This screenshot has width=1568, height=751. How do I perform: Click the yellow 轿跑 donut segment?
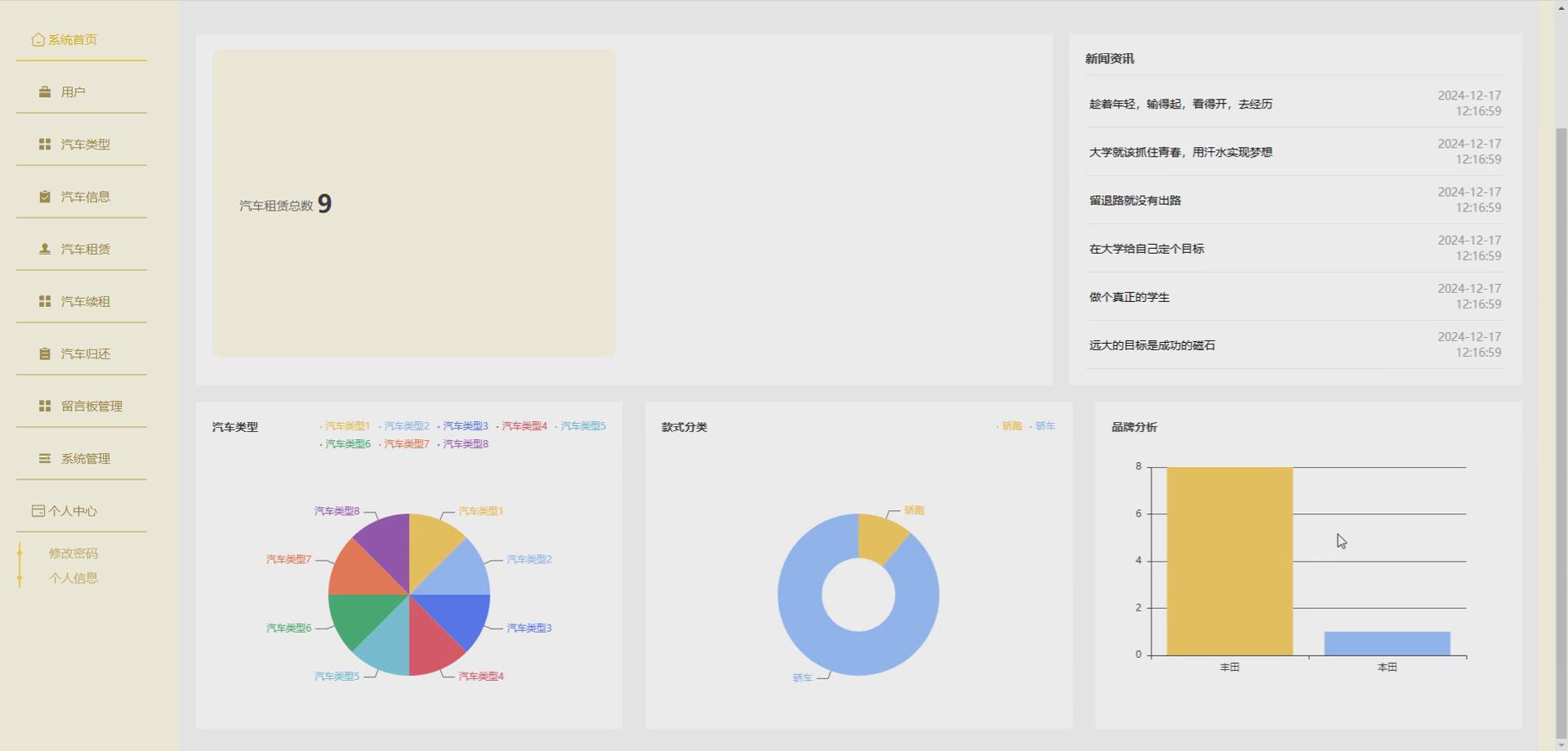coord(878,538)
